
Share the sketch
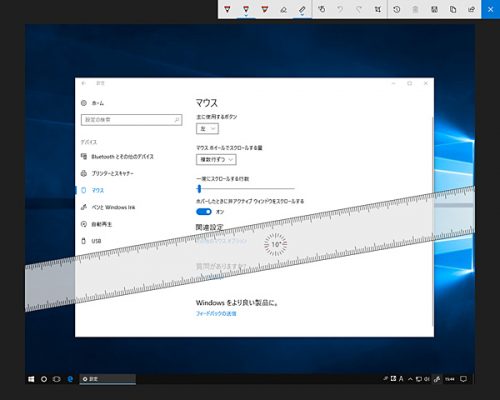471,9
